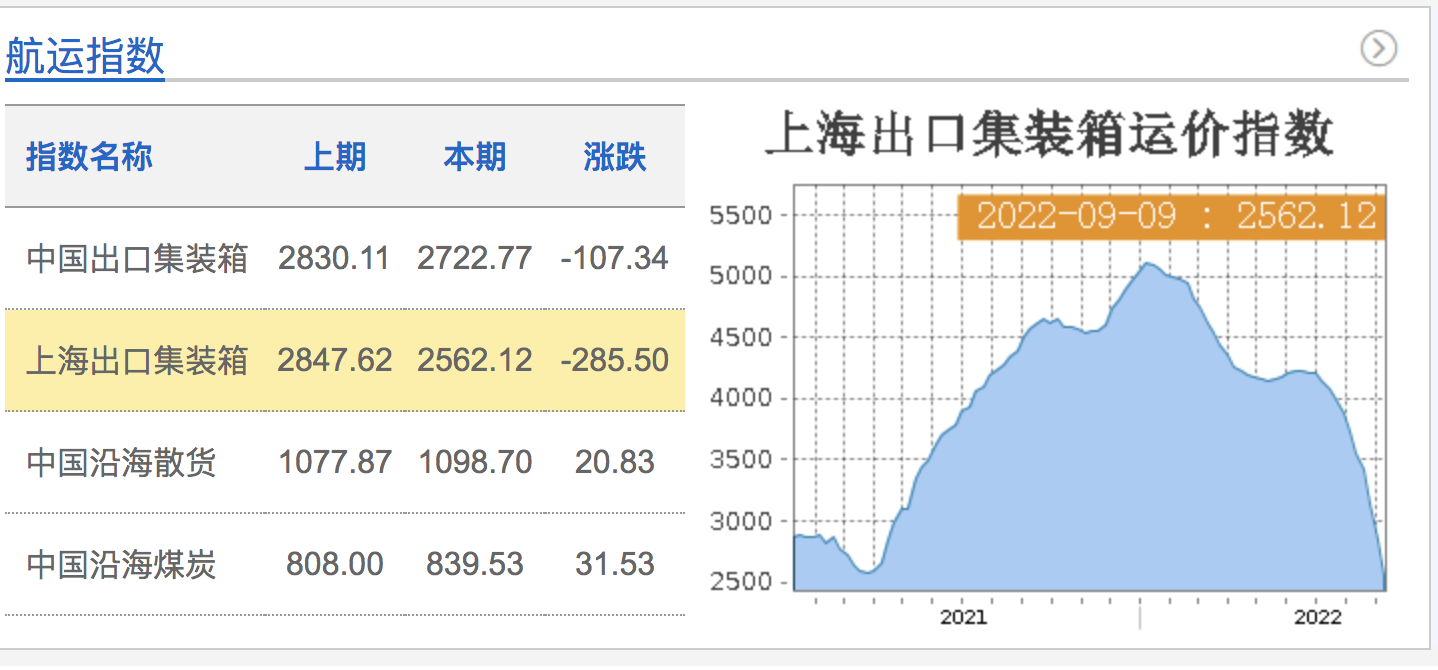Click the circular right-arrow navigation icon
The height and width of the screenshot is (670, 1438).
click(x=1377, y=47)
